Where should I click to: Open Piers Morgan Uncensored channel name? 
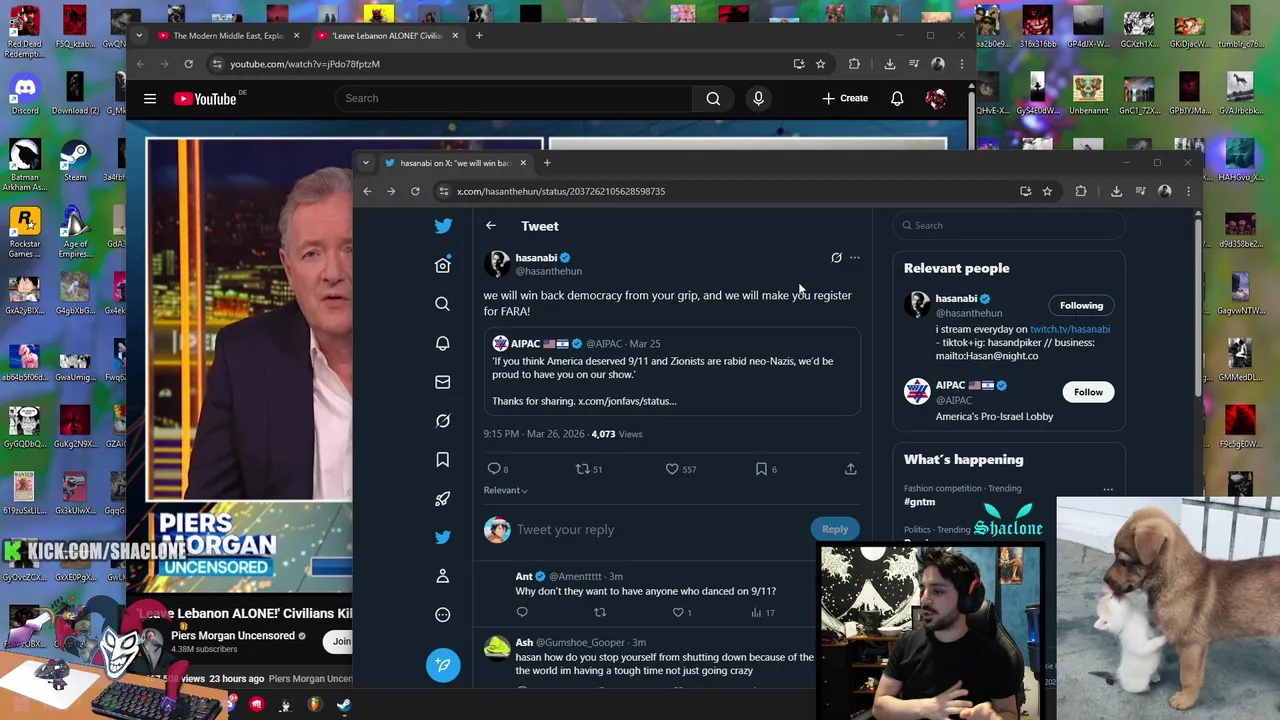(233, 636)
